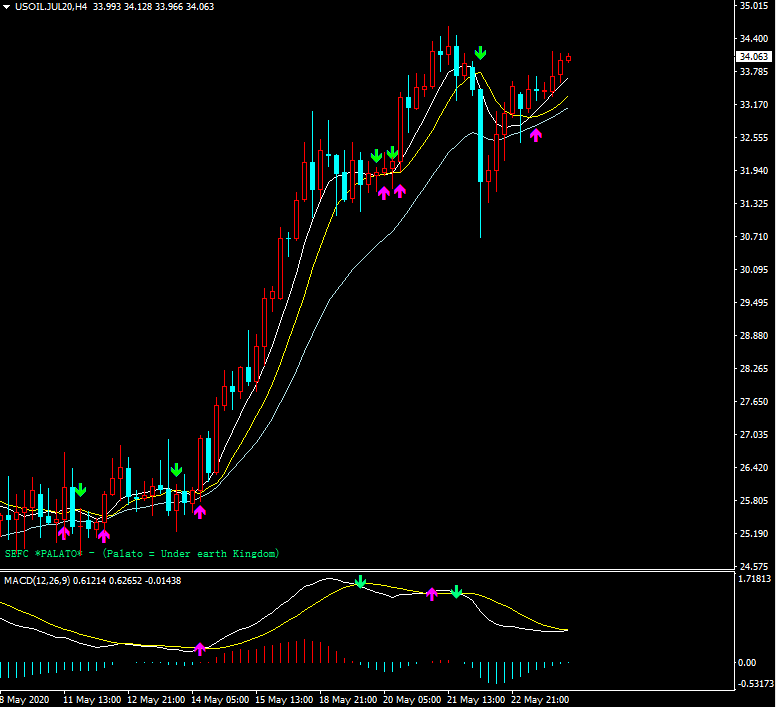Click the second green down arrow from left on price chart
This screenshot has height=707, width=776.
pos(176,470)
